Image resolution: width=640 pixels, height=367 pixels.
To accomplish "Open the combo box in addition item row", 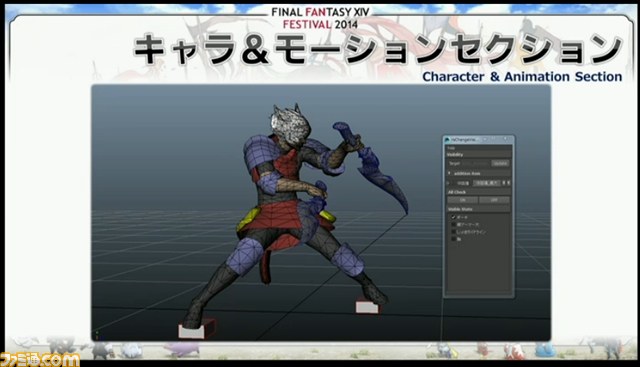I will pyautogui.click(x=487, y=183).
